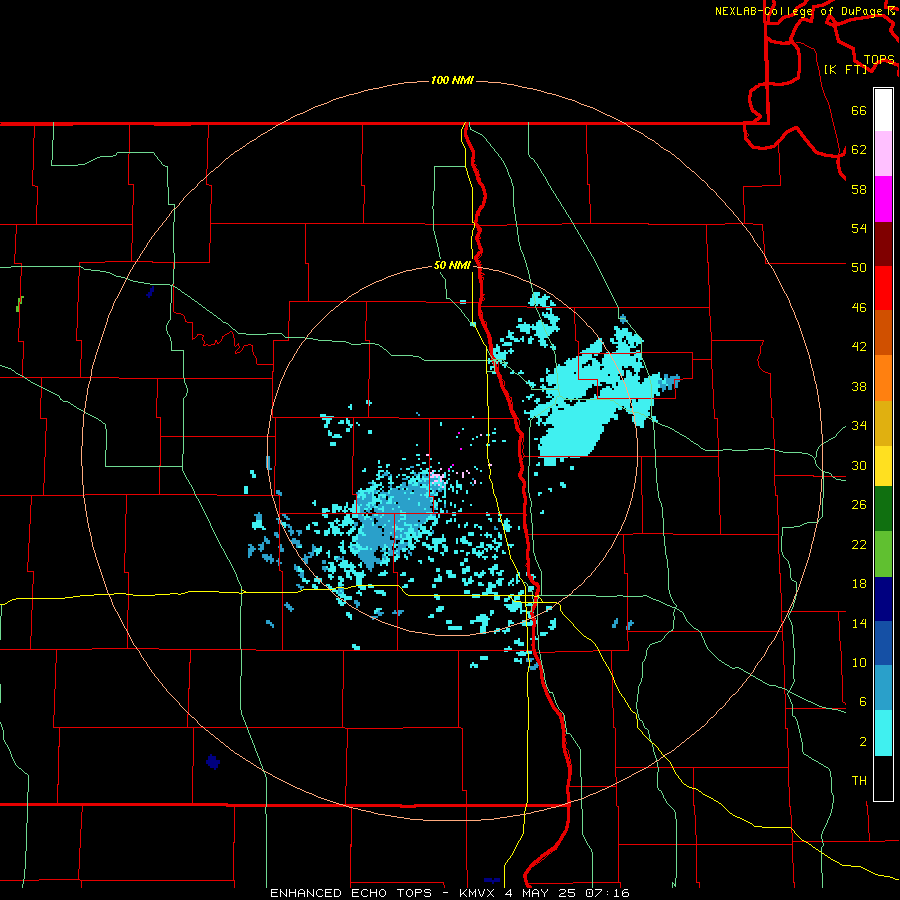Select the magenta legend swatch
The image size is (900, 900).
pyautogui.click(x=883, y=199)
